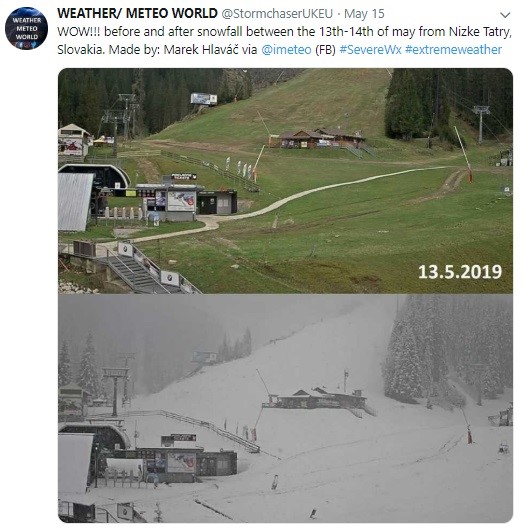Open the Weather Meteo World profile avatar
The image size is (523, 531).
click(26, 28)
